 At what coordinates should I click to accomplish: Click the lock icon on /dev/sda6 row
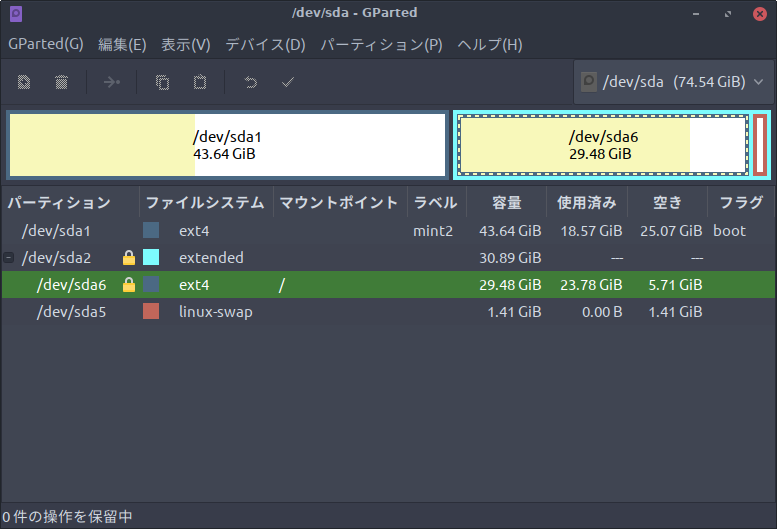click(129, 285)
